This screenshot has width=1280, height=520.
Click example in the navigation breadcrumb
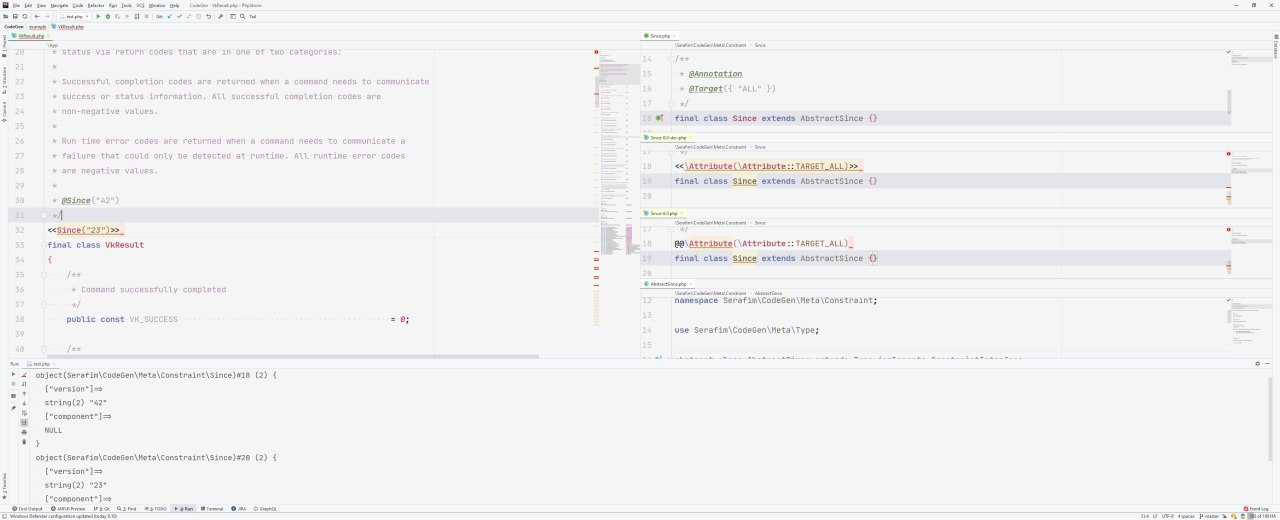click(37, 26)
